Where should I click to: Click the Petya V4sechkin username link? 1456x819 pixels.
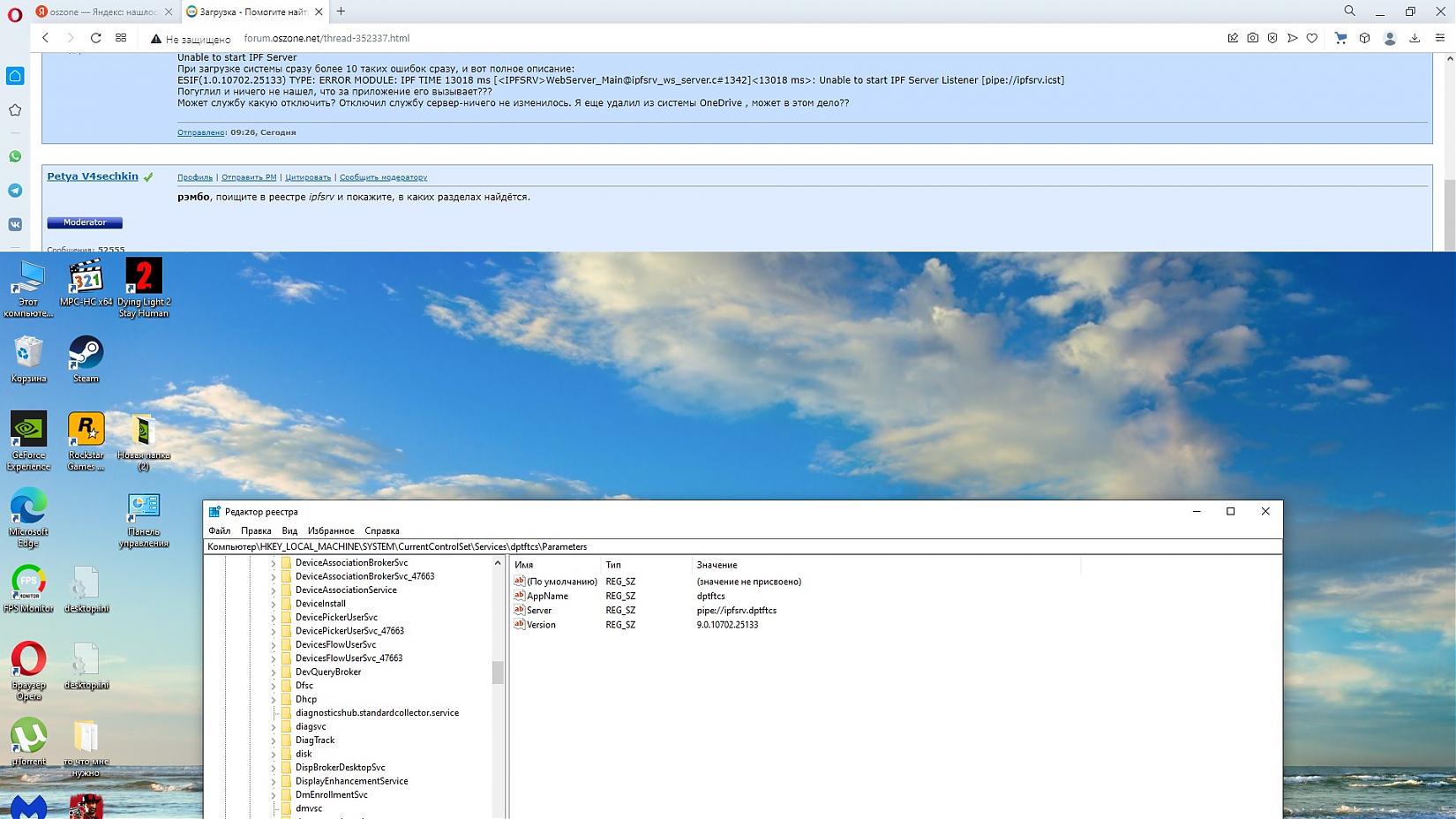[93, 177]
